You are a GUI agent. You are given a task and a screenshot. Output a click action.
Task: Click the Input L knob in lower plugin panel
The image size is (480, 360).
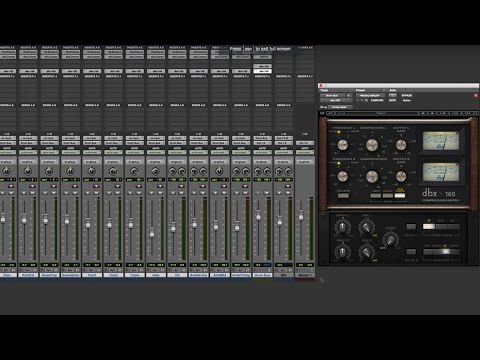(342, 227)
